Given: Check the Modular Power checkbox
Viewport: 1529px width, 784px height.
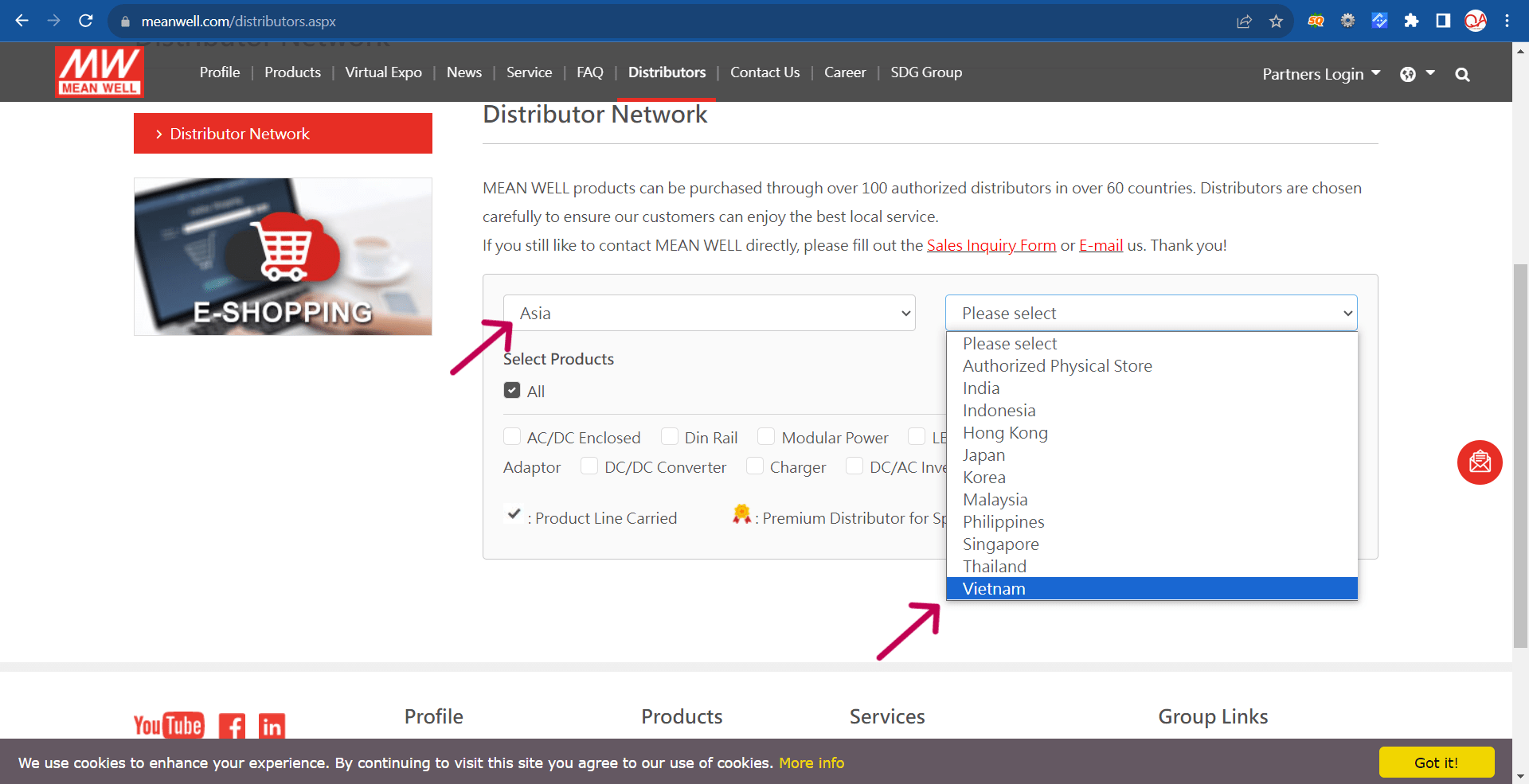Looking at the screenshot, I should pos(766,436).
